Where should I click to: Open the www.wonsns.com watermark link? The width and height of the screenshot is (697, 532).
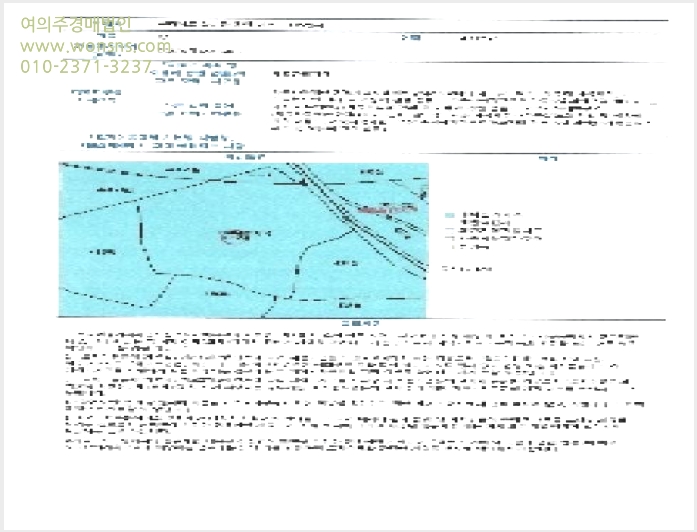[x=96, y=46]
